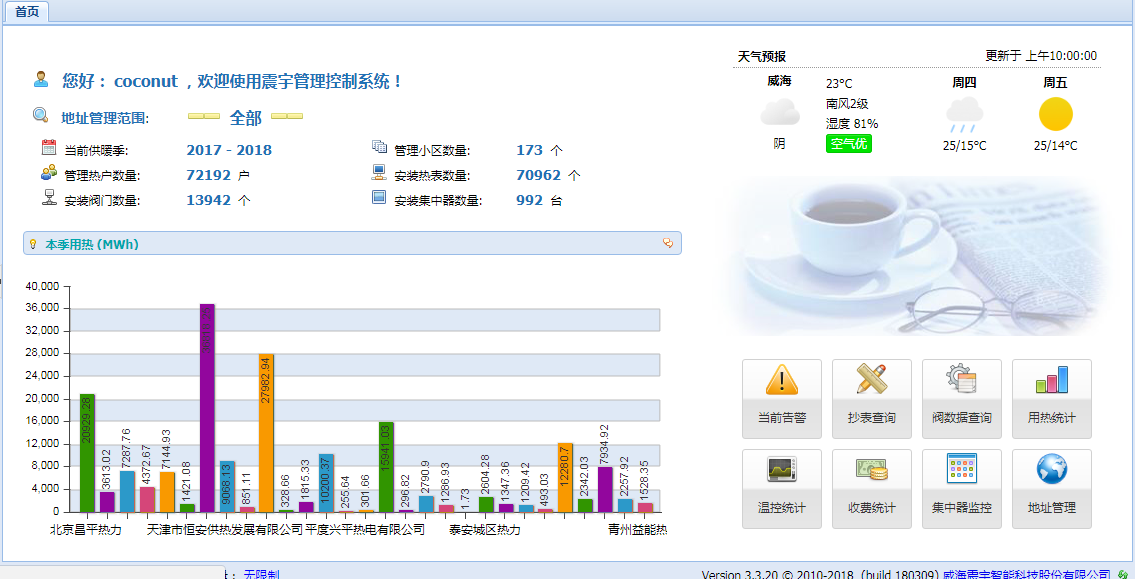The height and width of the screenshot is (579, 1135).
Task: Open 集中器监控 concentrator monitoring
Action: tap(961, 488)
